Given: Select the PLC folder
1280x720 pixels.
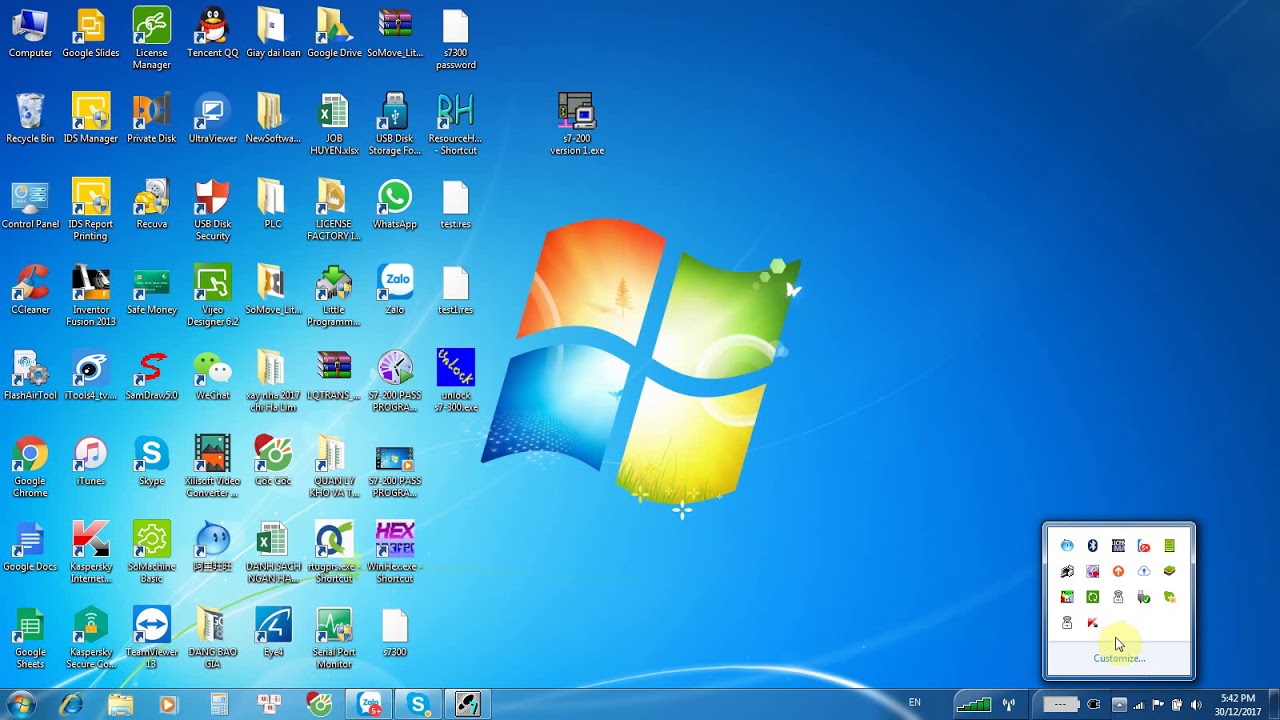Looking at the screenshot, I should tap(273, 205).
